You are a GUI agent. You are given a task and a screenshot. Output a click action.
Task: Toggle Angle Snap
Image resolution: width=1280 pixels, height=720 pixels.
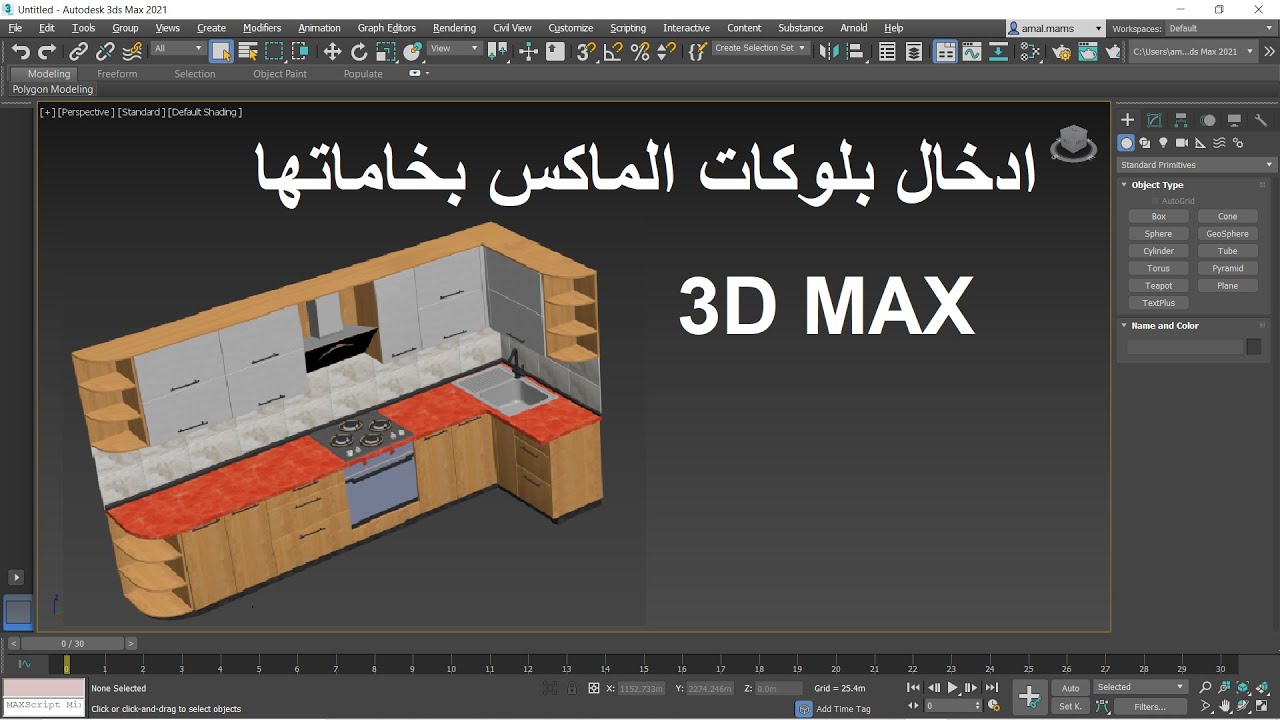(614, 52)
